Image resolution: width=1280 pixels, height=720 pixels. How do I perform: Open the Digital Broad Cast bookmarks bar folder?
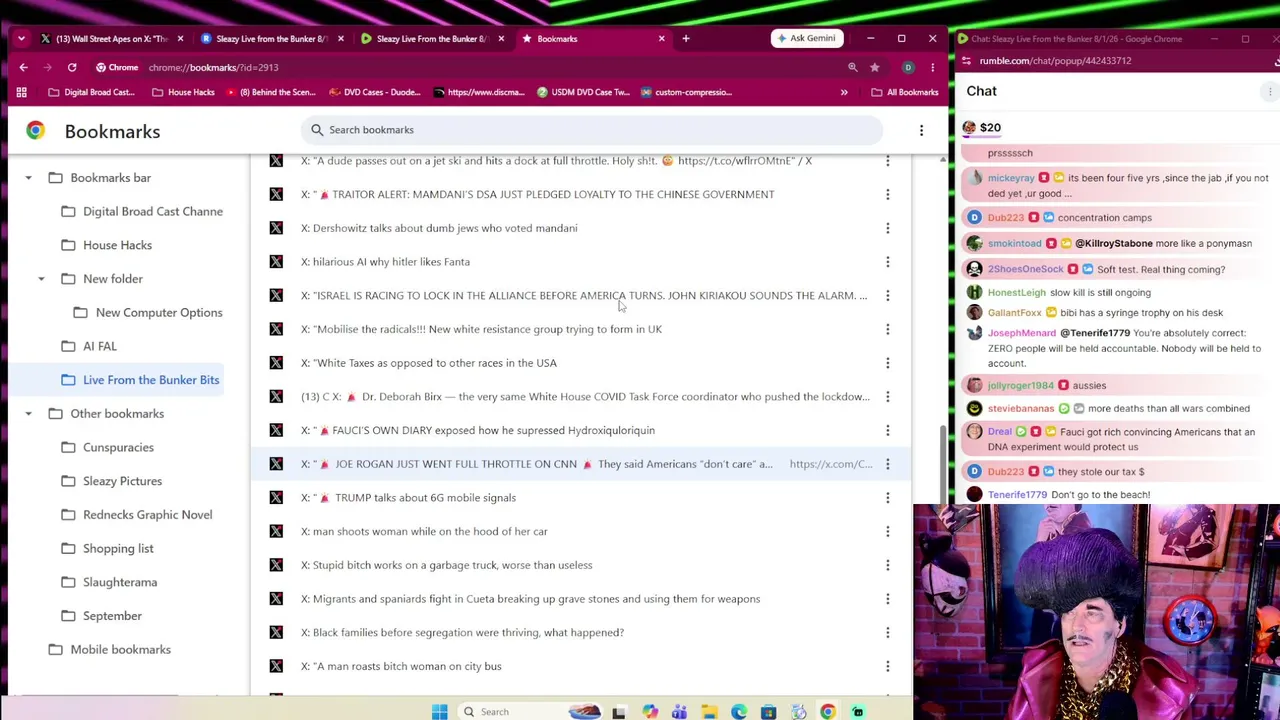[91, 92]
